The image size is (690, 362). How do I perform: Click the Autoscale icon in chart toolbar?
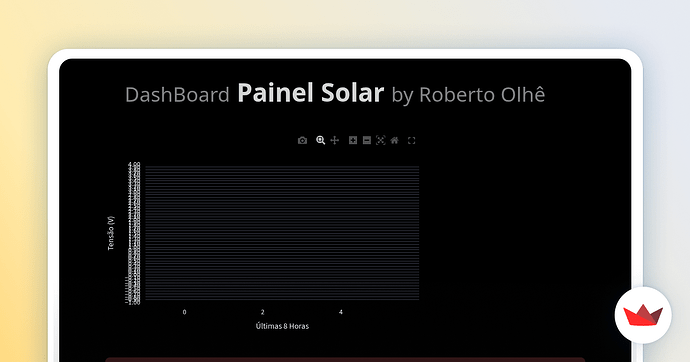(x=381, y=140)
